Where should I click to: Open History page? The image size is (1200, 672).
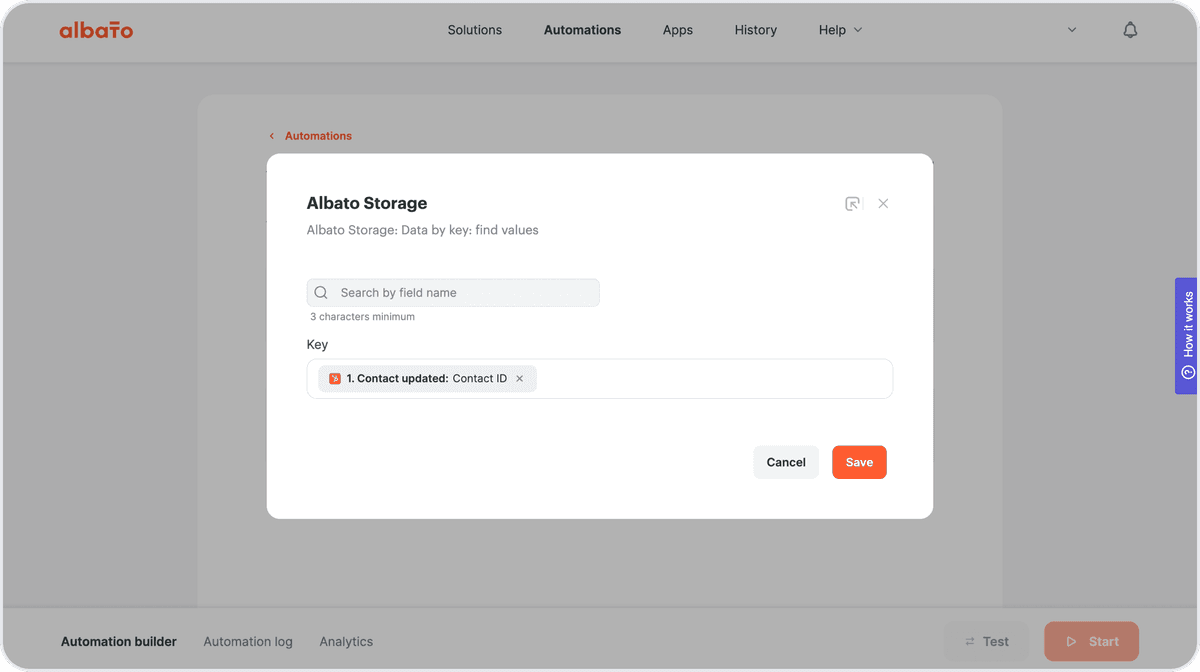[756, 30]
